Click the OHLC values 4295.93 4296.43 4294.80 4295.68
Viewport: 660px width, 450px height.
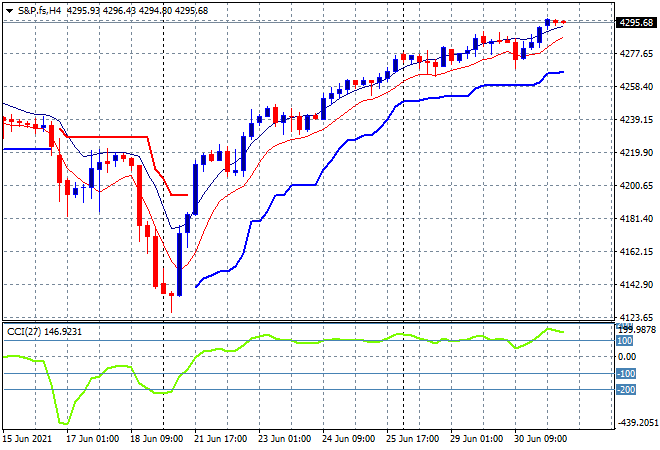[138, 11]
